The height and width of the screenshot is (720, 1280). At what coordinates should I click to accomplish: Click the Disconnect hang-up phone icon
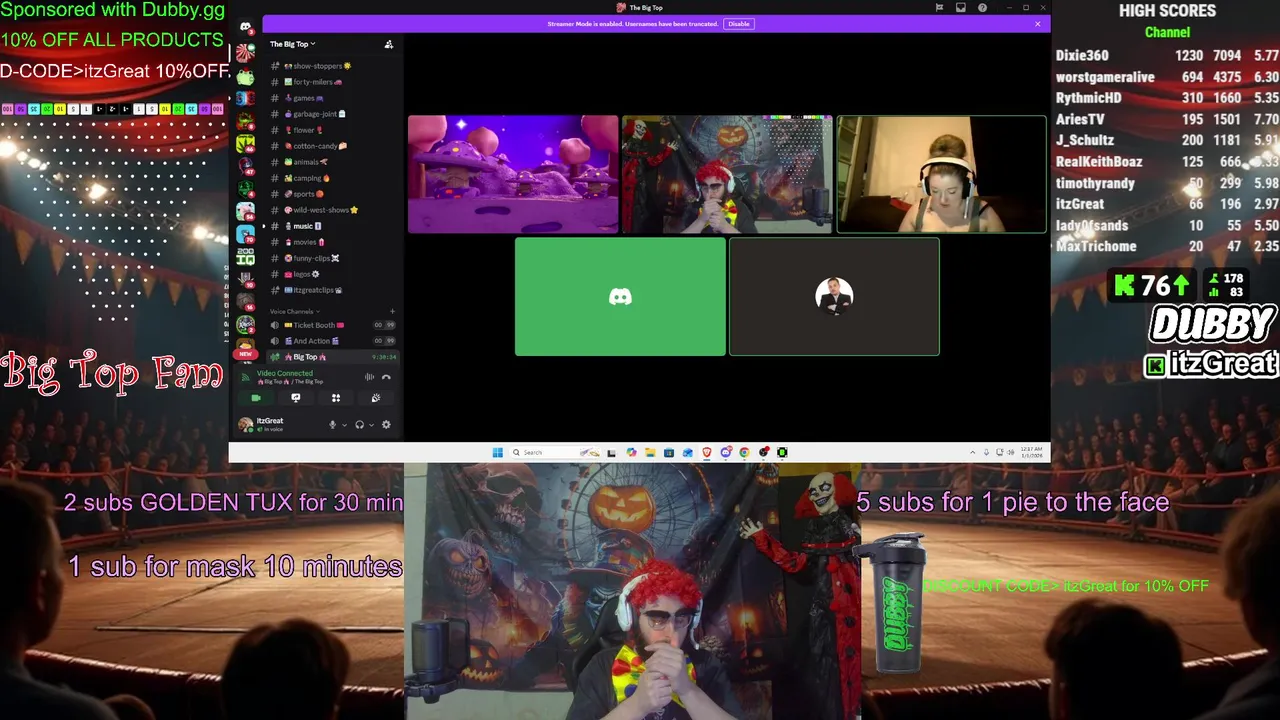click(386, 377)
